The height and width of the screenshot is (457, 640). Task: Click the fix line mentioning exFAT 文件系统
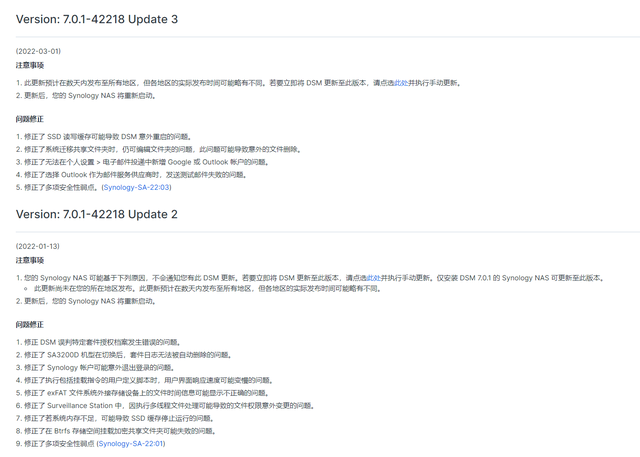click(143, 393)
